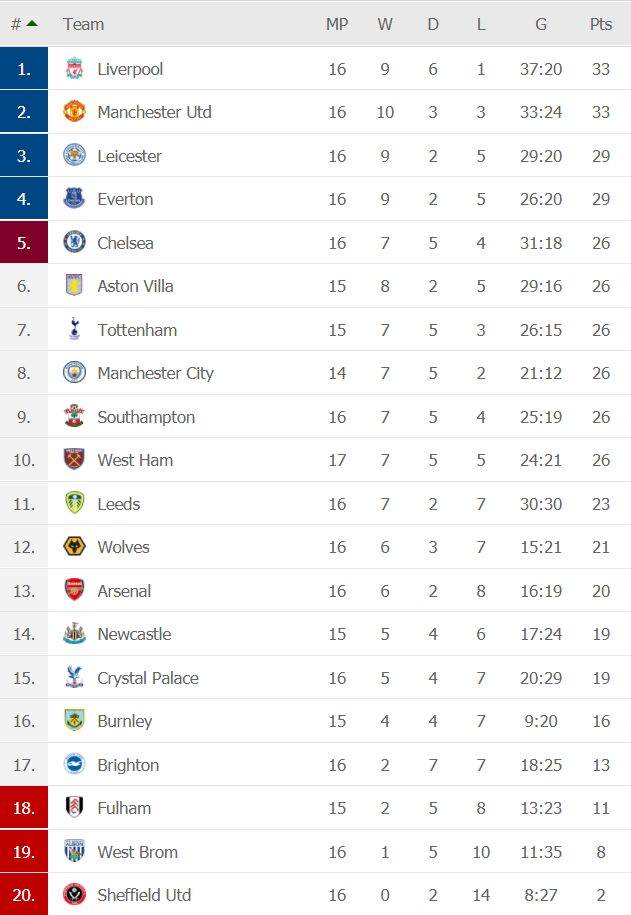Click the Crystal Palace badge icon

tap(75, 677)
